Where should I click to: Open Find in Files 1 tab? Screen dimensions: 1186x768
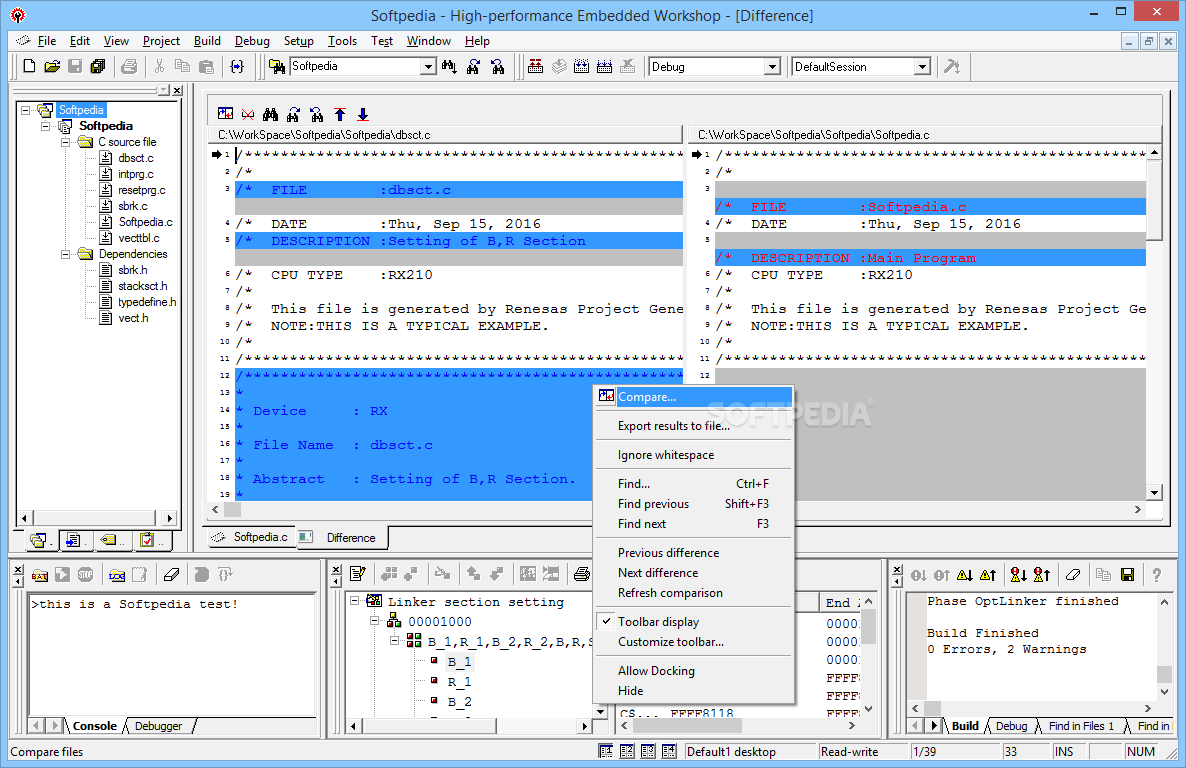tap(1081, 726)
